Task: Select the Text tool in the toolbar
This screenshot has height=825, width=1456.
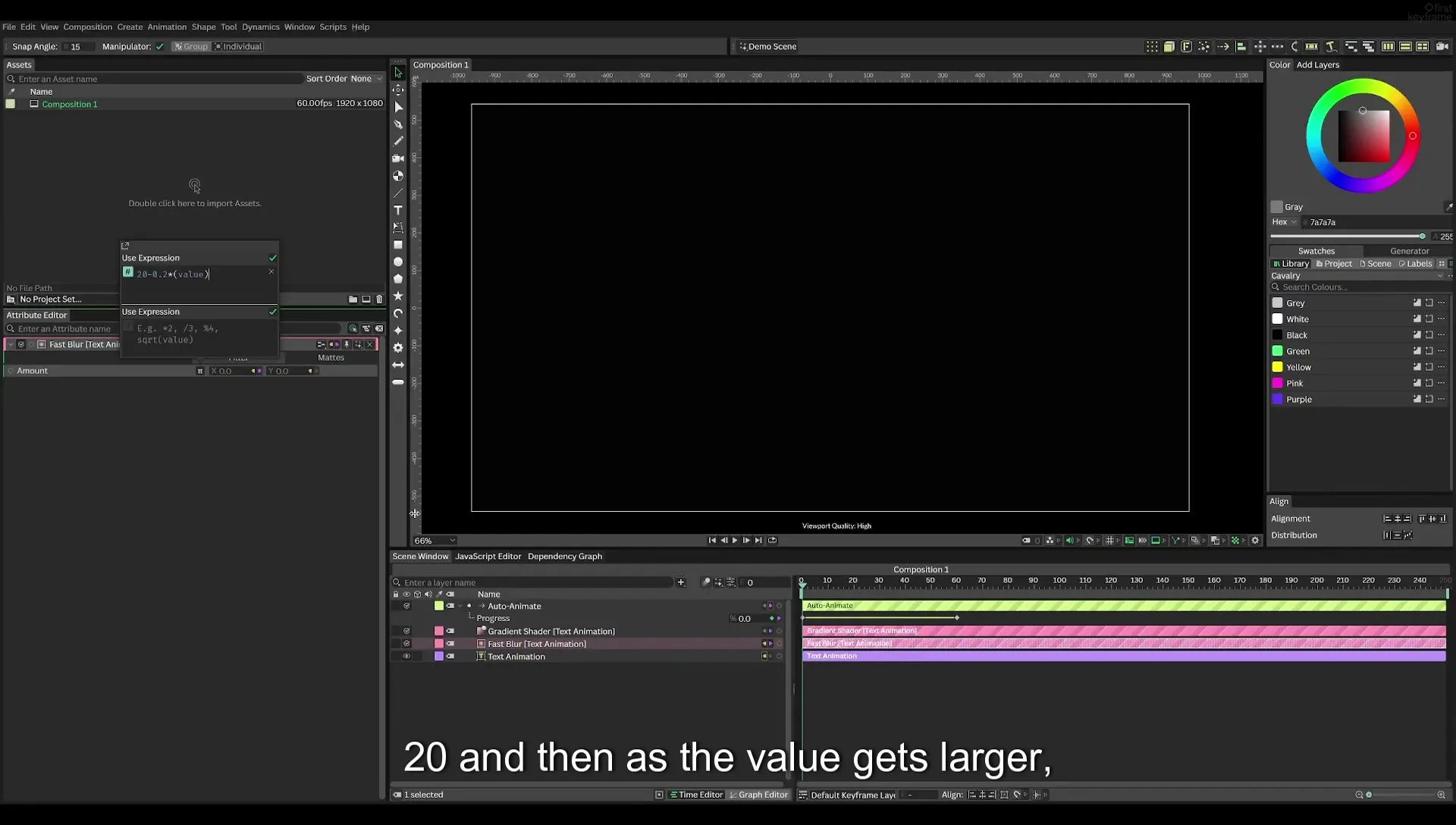Action: 398,210
